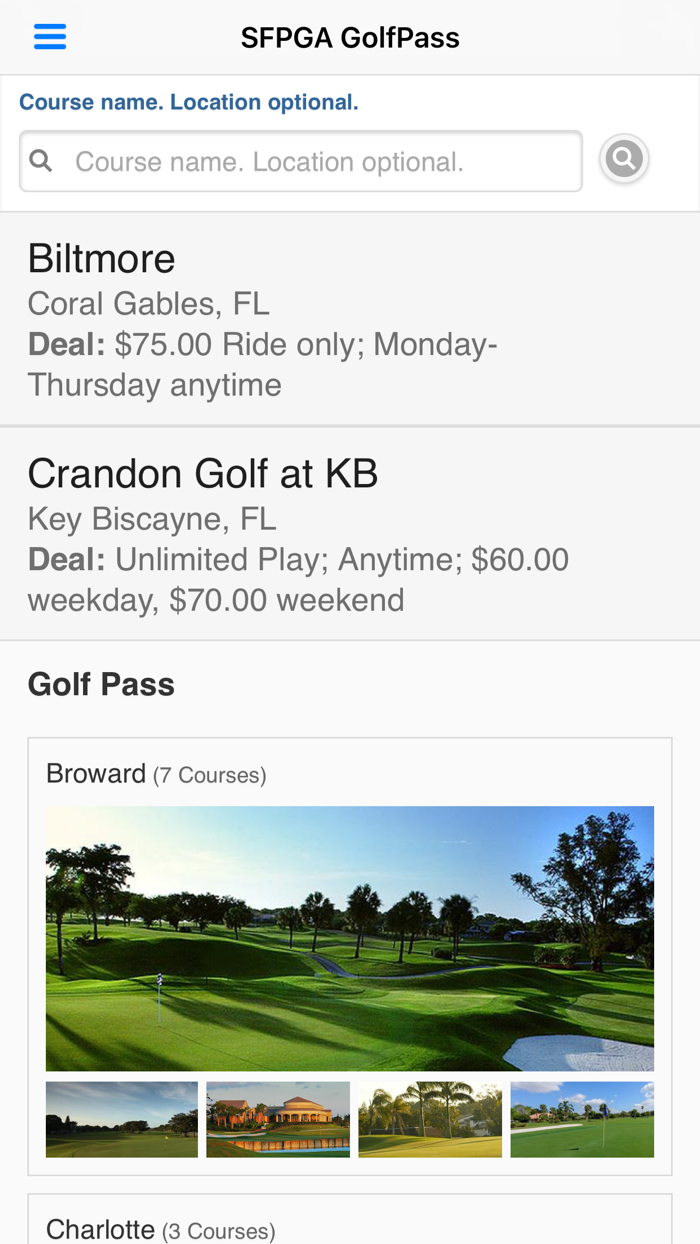Tap the clubhouse-at-sunset thumbnail
The image size is (700, 1244).
click(278, 1118)
